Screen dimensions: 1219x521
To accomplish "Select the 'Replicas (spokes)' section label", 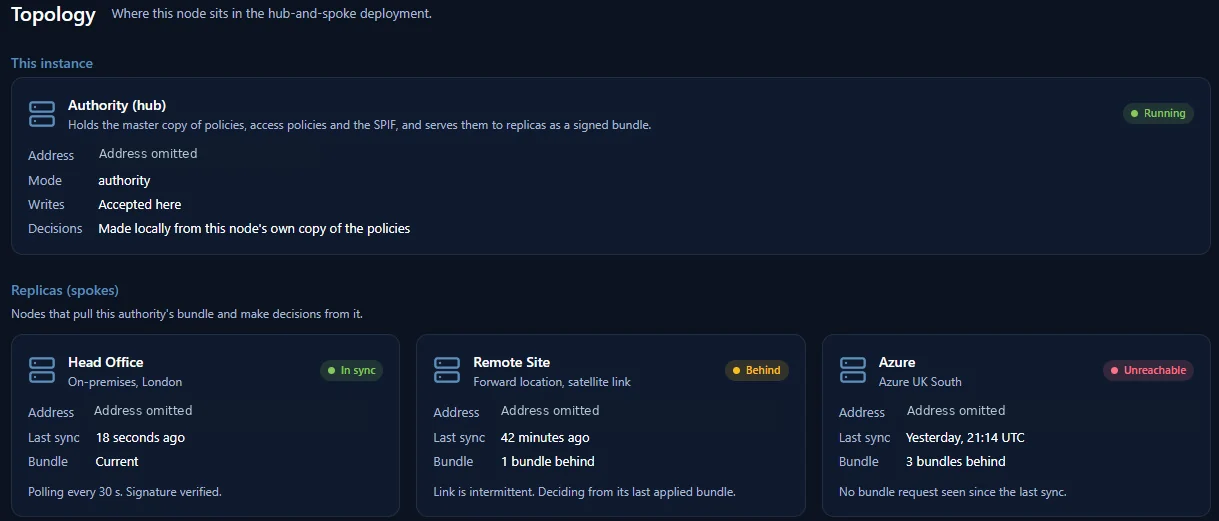I will [65, 290].
